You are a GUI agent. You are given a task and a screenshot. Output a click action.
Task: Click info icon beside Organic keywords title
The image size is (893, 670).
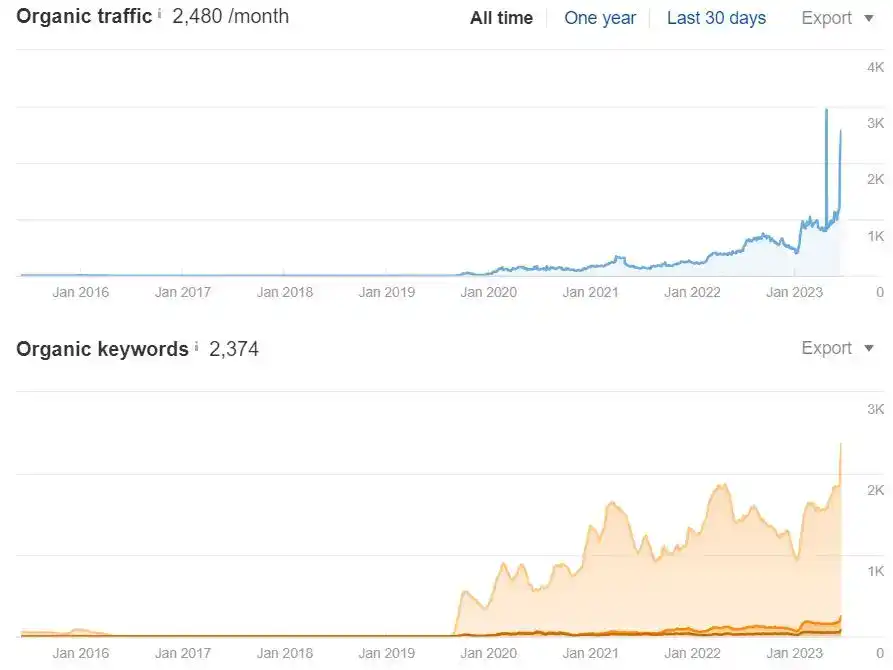click(196, 347)
